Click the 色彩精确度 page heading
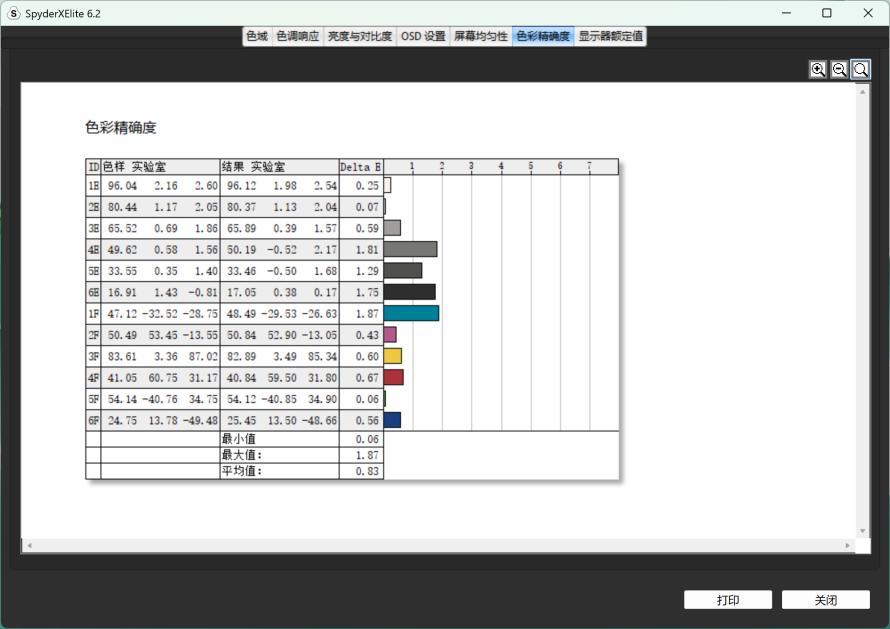890x629 pixels. (x=120, y=127)
